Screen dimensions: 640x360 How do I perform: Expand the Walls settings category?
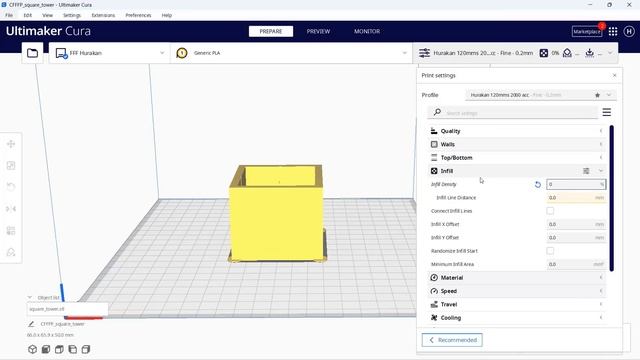[516, 144]
